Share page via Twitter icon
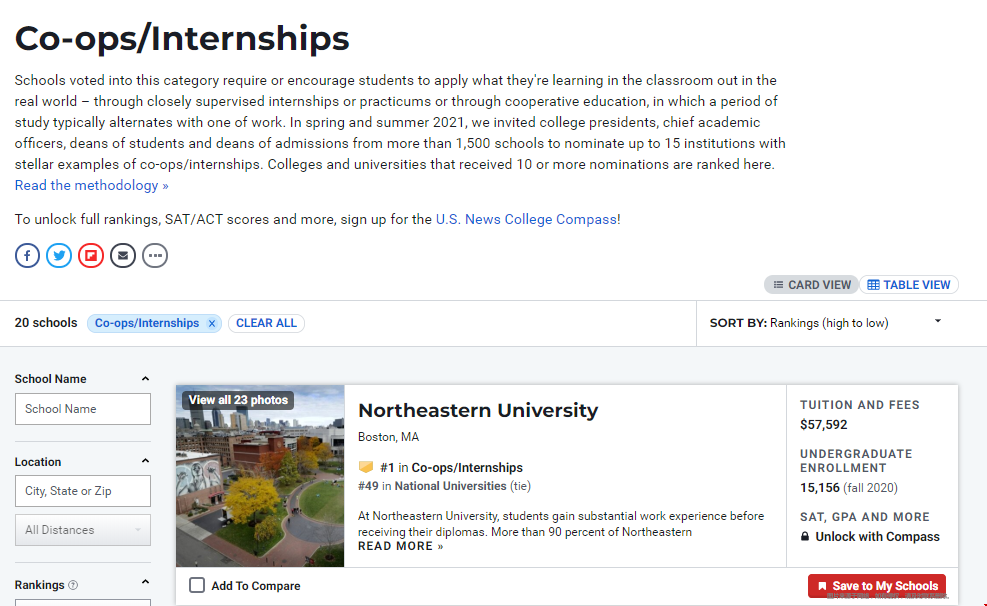The height and width of the screenshot is (606, 987). coord(59,256)
